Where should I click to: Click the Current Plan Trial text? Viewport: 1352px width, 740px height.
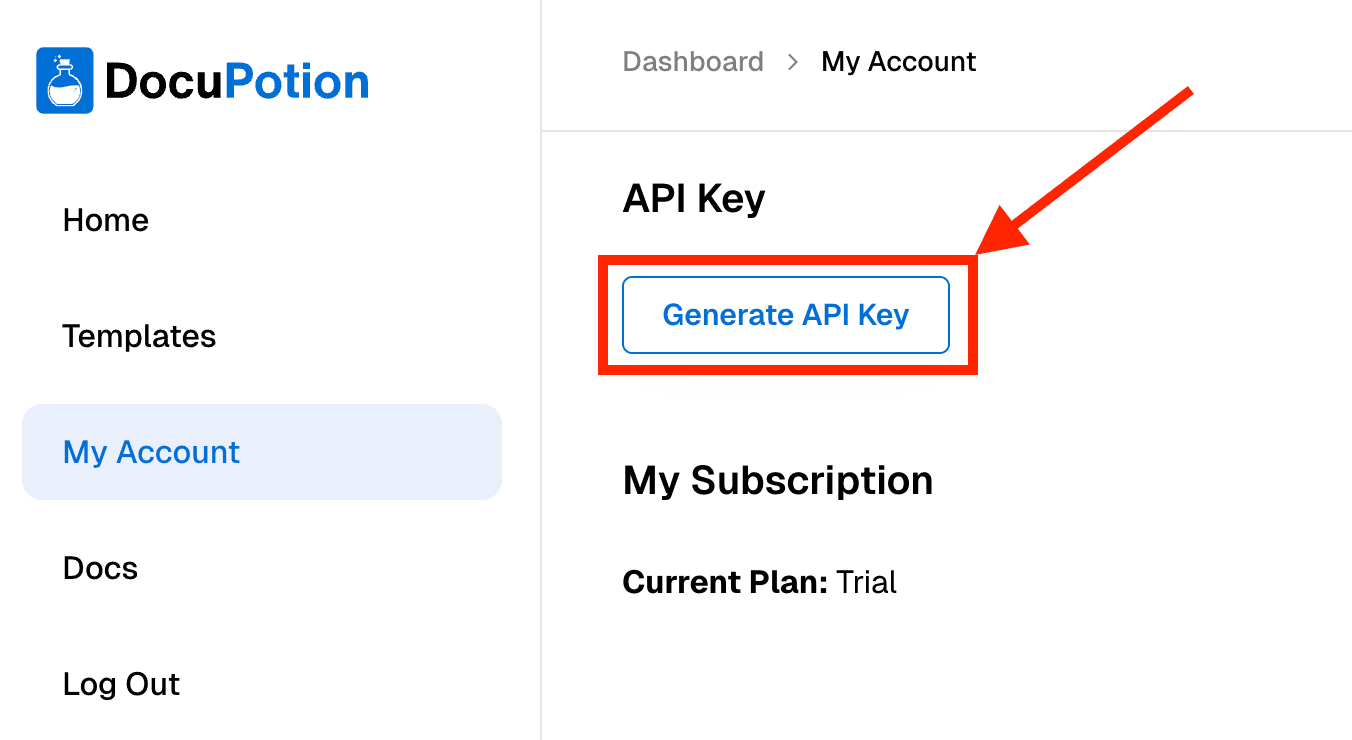(x=760, y=582)
